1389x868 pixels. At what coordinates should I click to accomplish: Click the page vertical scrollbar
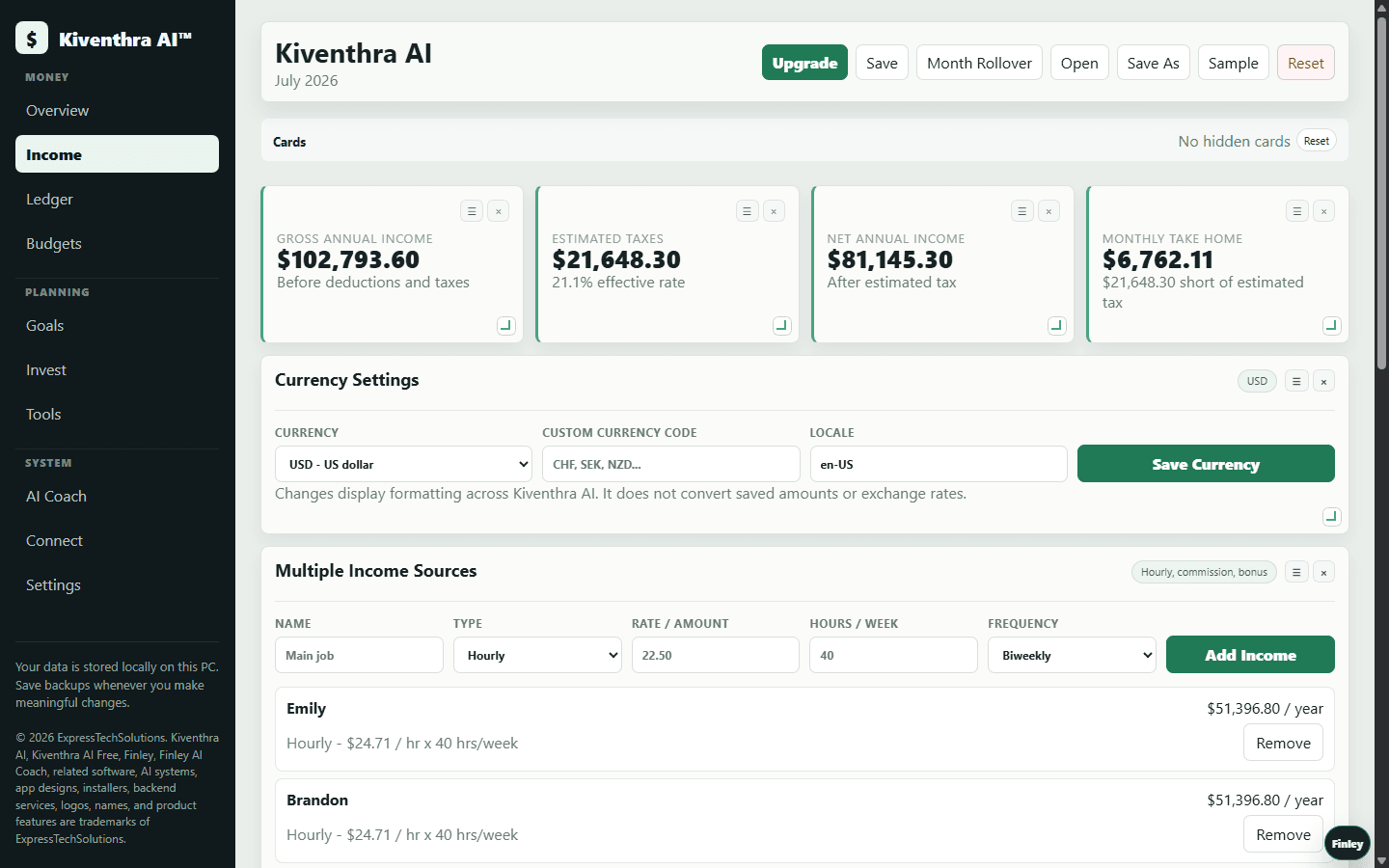tap(1381, 193)
